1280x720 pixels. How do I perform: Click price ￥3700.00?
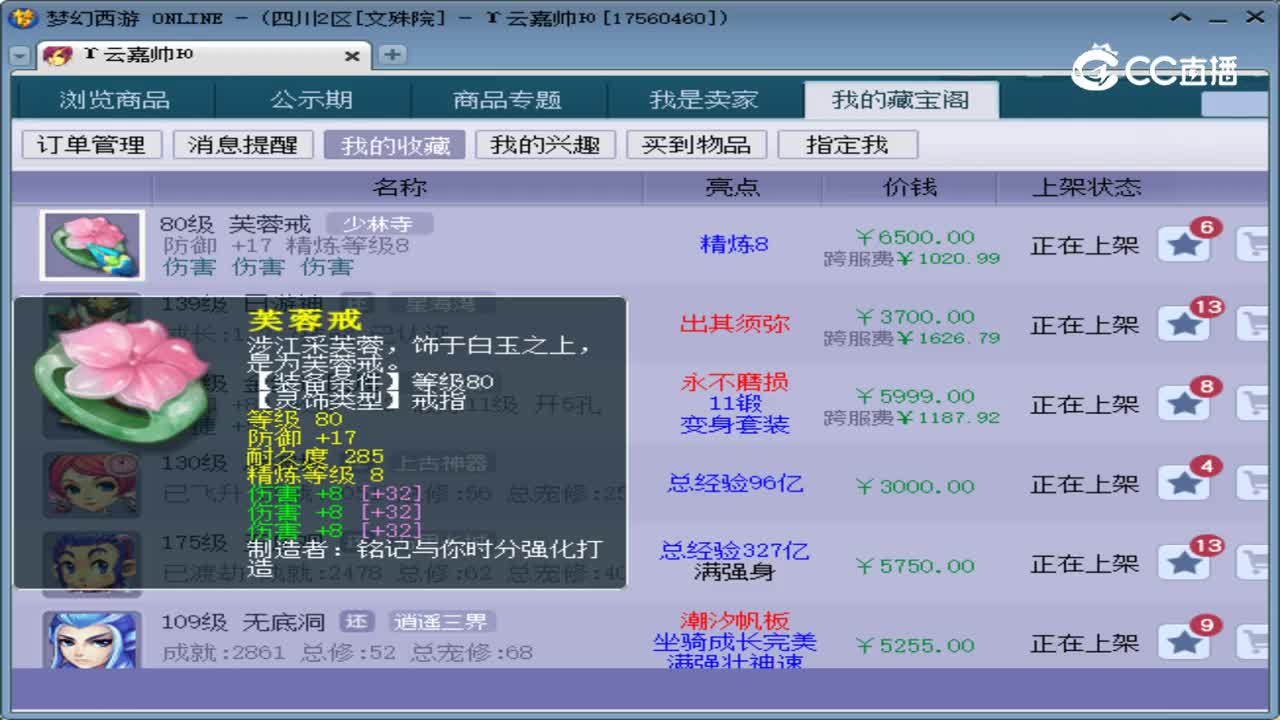[915, 317]
